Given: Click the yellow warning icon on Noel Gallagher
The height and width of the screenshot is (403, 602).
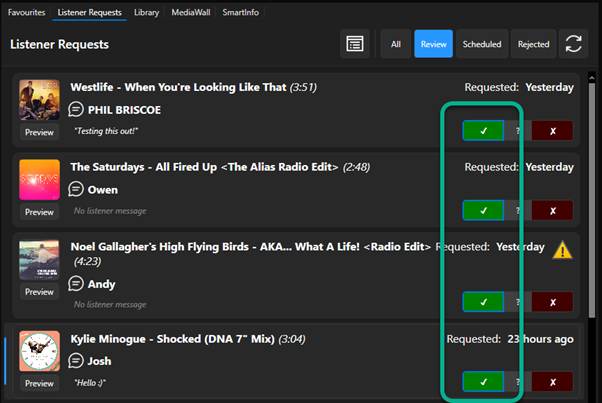Looking at the screenshot, I should pos(562,250).
